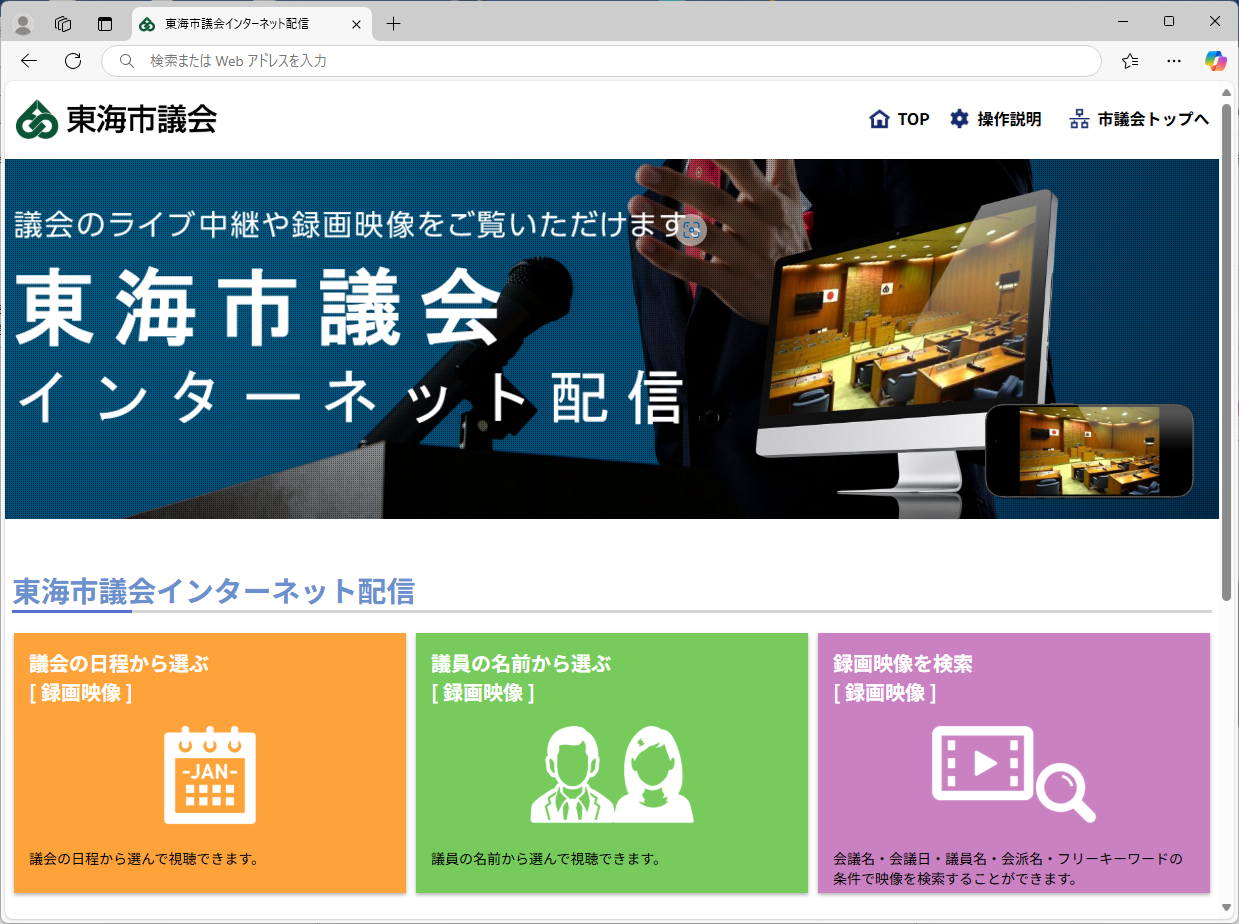Image resolution: width=1239 pixels, height=924 pixels.
Task: Click scrollbar up arrow
Action: 1227,91
